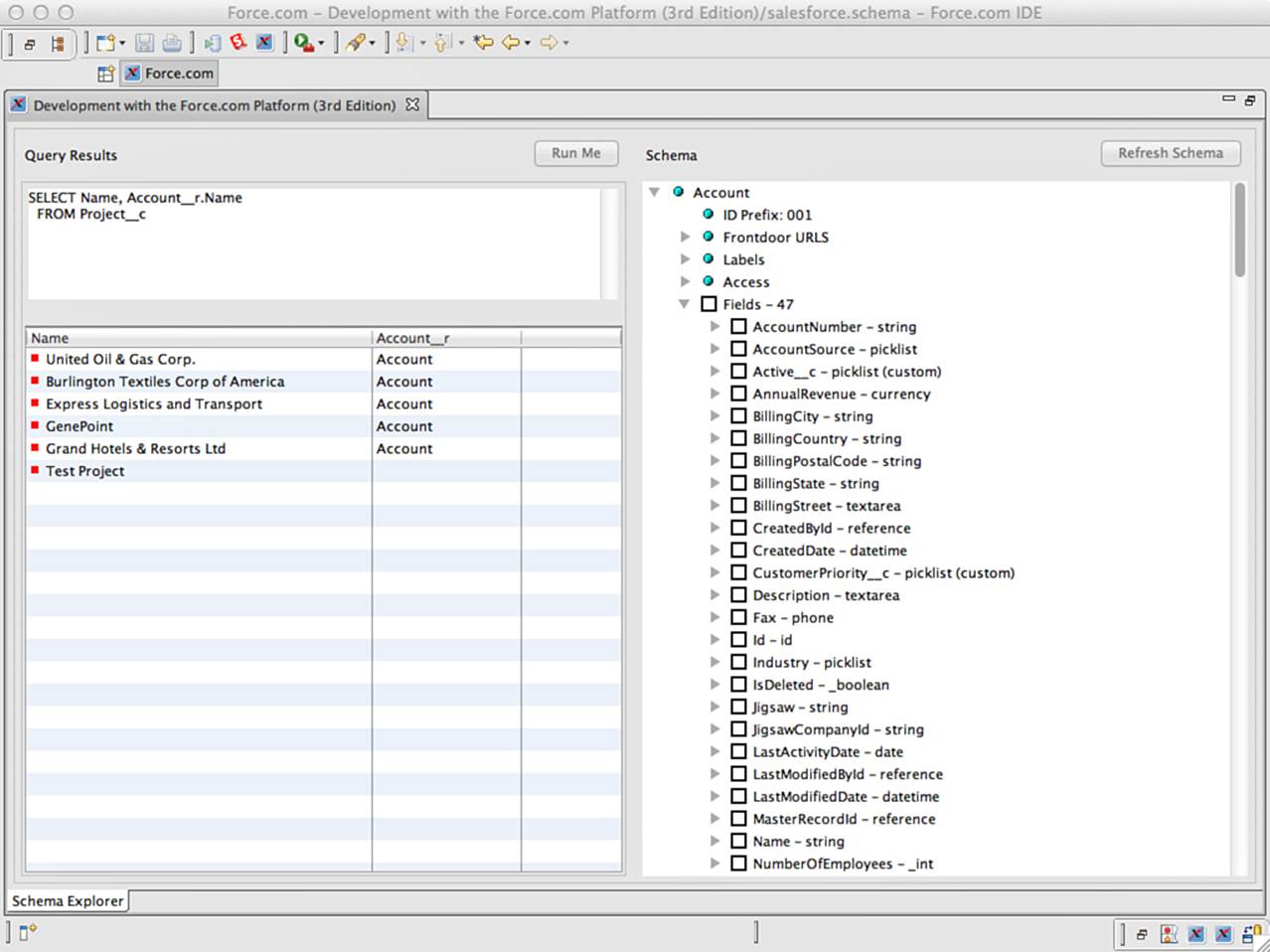Click the Previous Annotation up-arrow icon
The height and width of the screenshot is (952, 1270).
(443, 43)
